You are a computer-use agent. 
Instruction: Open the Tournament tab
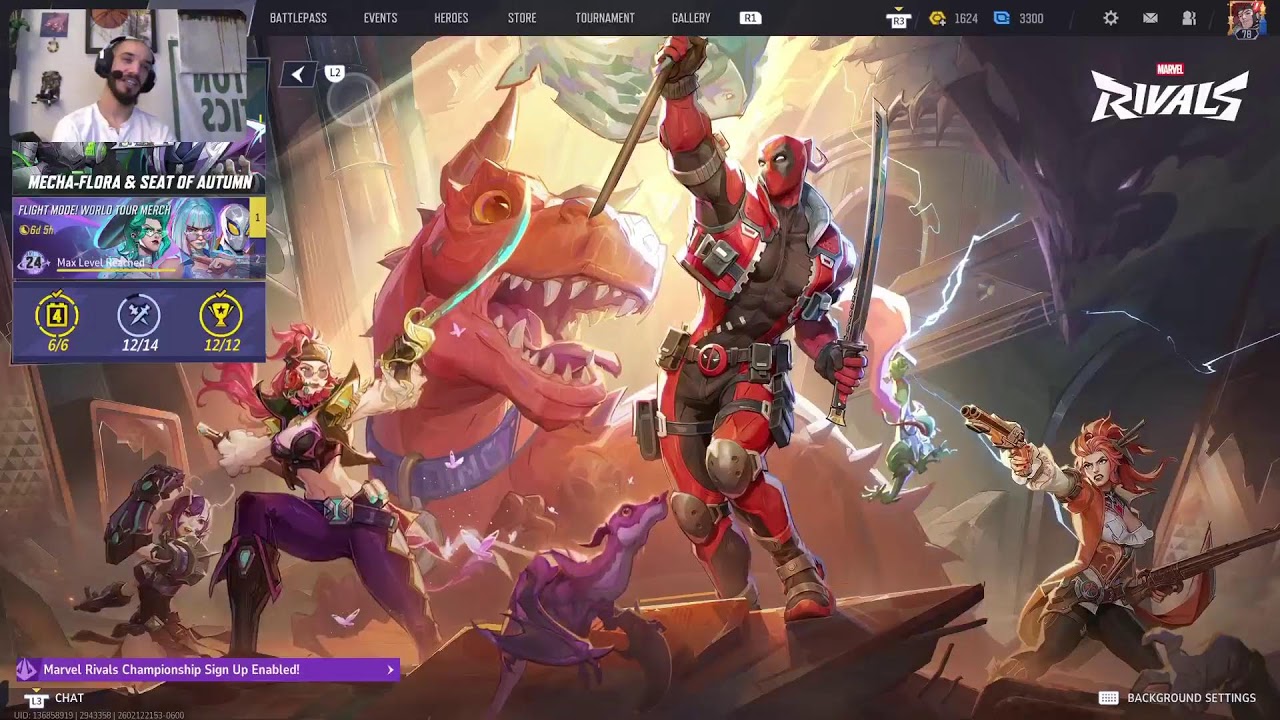click(605, 18)
